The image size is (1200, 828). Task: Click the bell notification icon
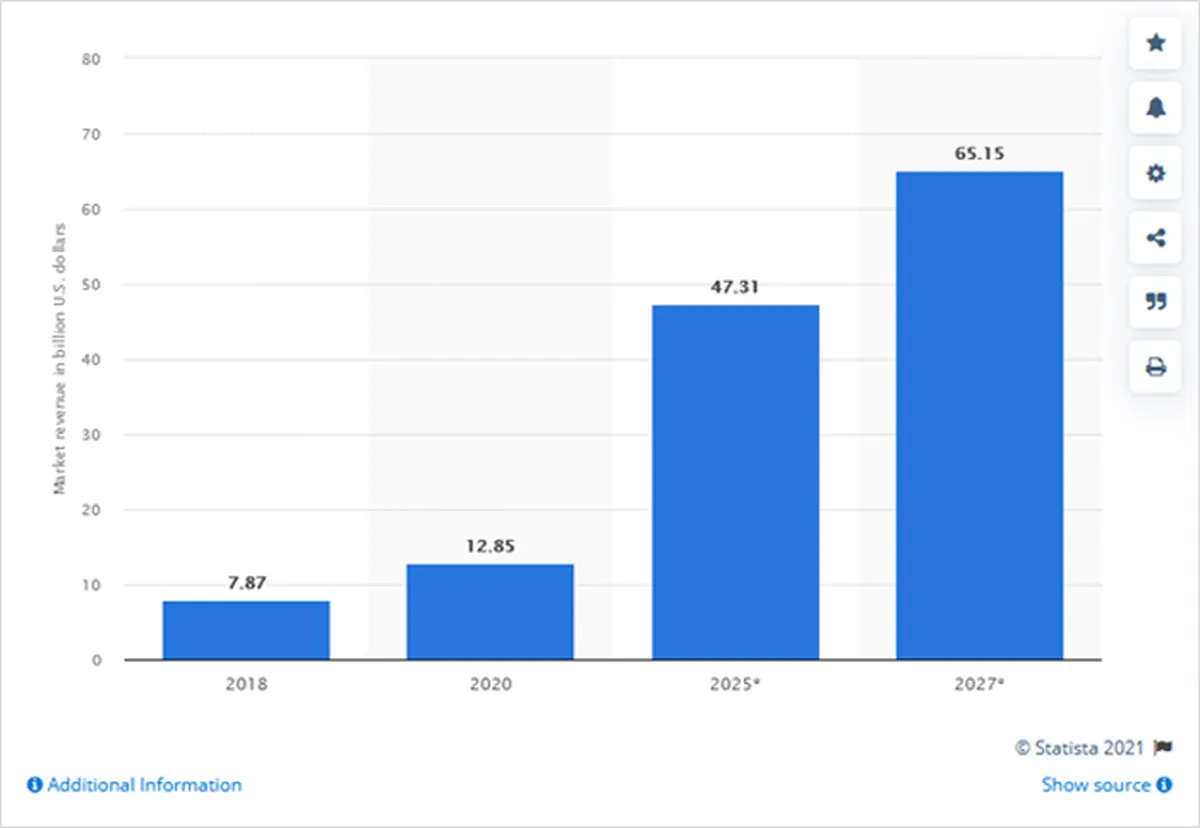(x=1155, y=108)
